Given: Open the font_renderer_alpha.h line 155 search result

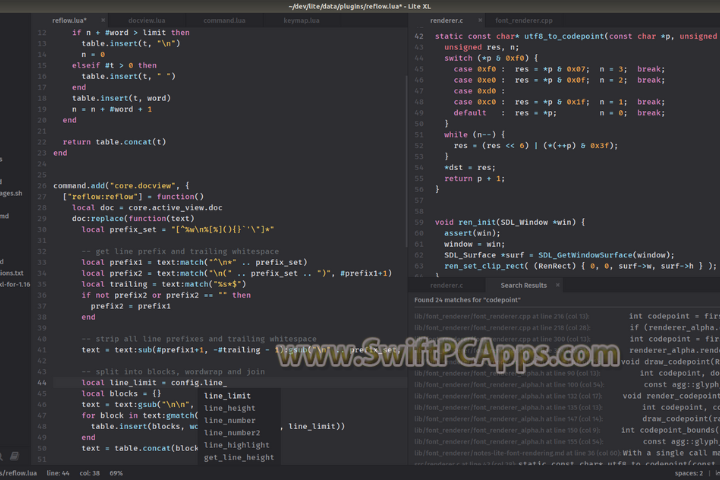Looking at the screenshot, I should point(509,442).
